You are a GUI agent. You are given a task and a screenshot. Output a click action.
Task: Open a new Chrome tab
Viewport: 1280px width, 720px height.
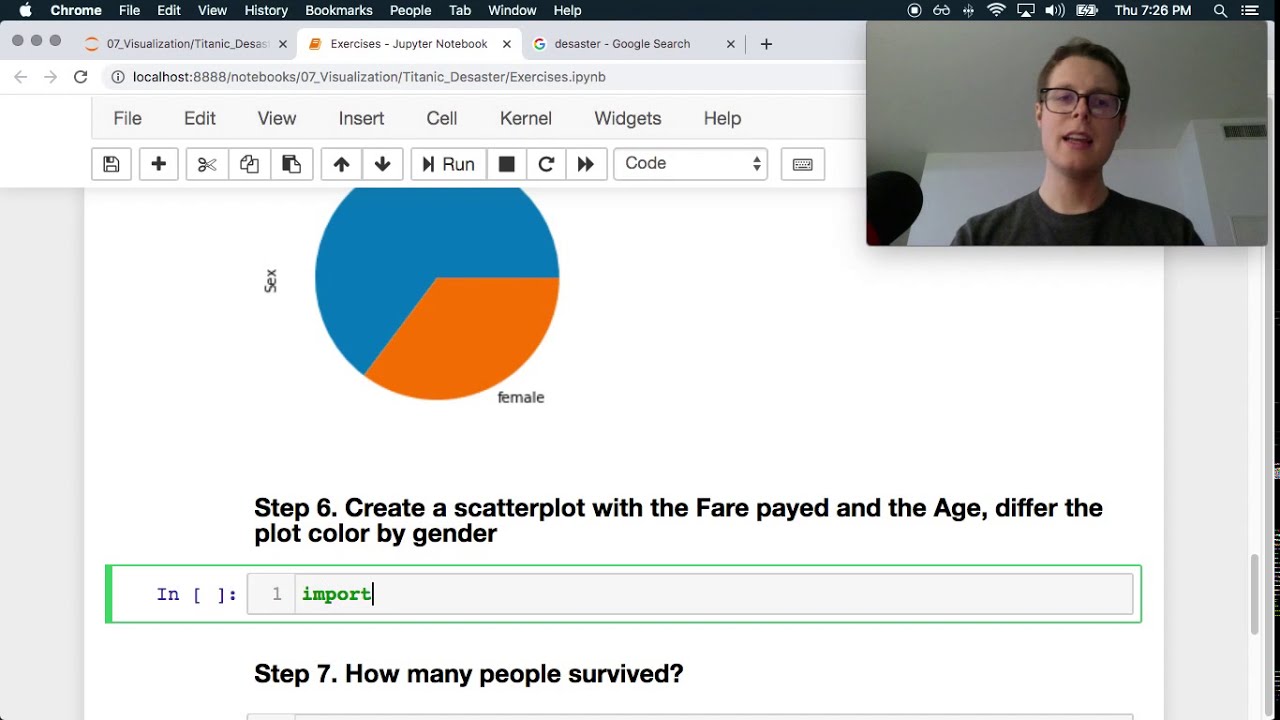click(x=766, y=44)
